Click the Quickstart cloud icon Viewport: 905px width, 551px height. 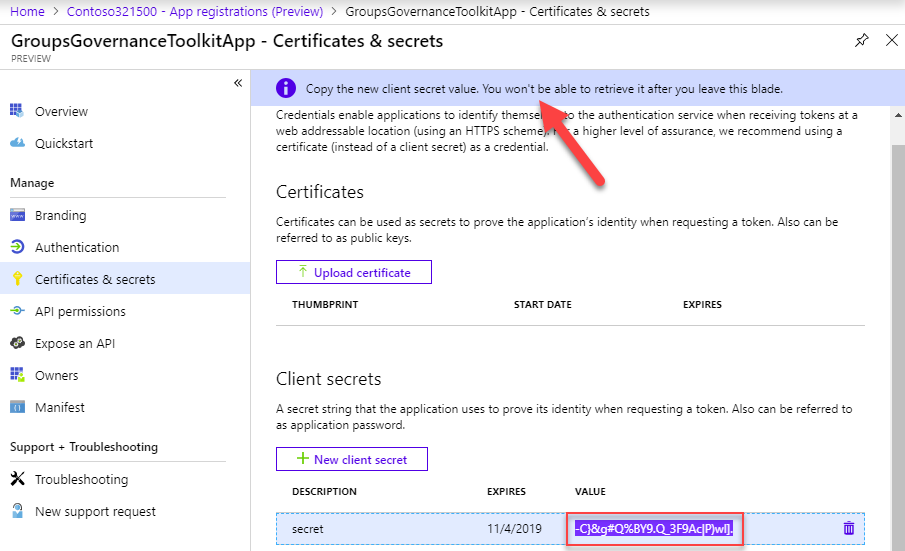[x=17, y=143]
